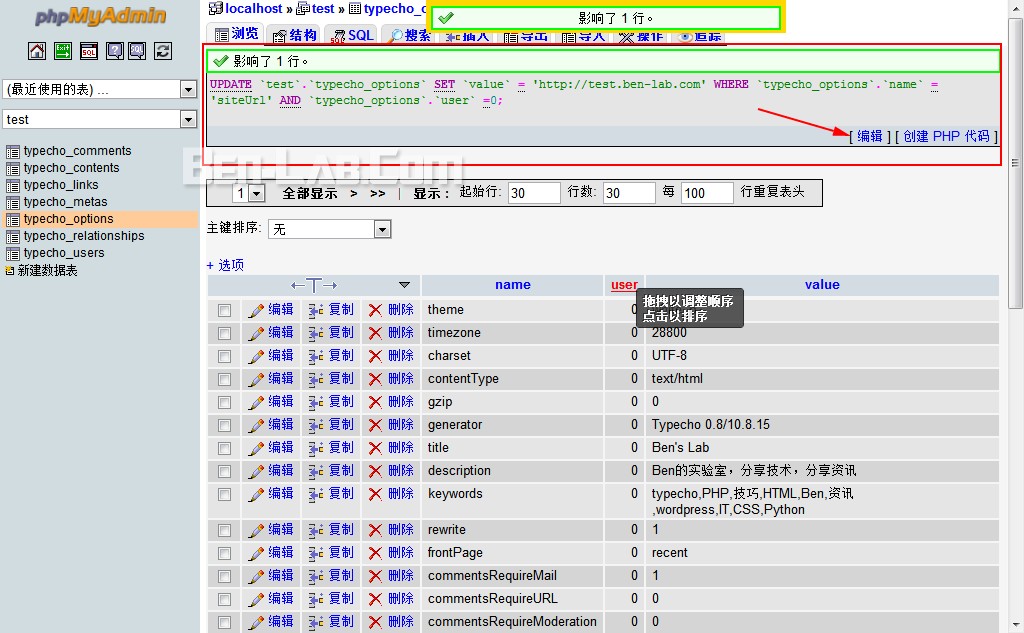
Task: Click the 创建 PHP 代码 link
Action: pyautogui.click(x=947, y=136)
